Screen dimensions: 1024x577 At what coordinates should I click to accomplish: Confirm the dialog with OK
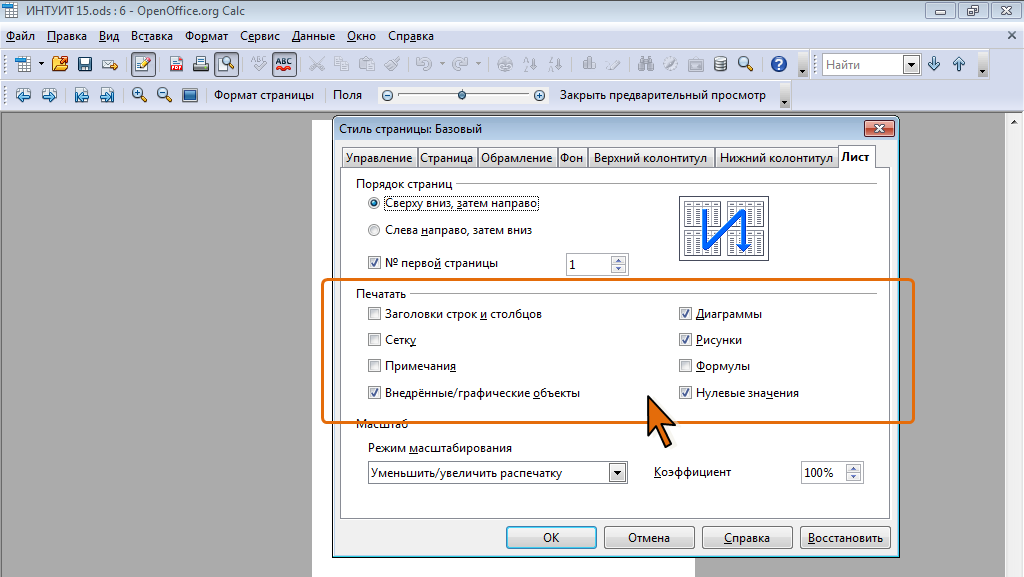(551, 538)
